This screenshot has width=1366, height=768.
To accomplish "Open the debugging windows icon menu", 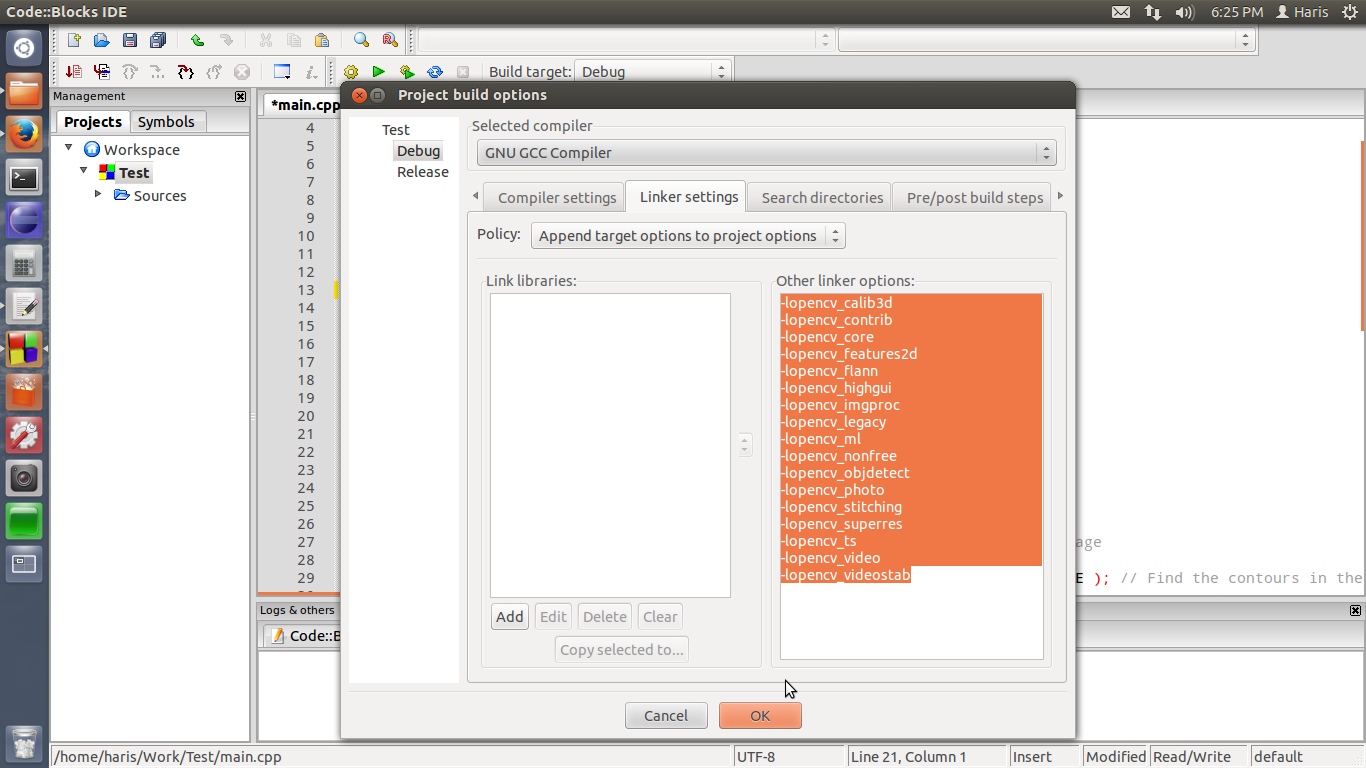I will pos(282,72).
